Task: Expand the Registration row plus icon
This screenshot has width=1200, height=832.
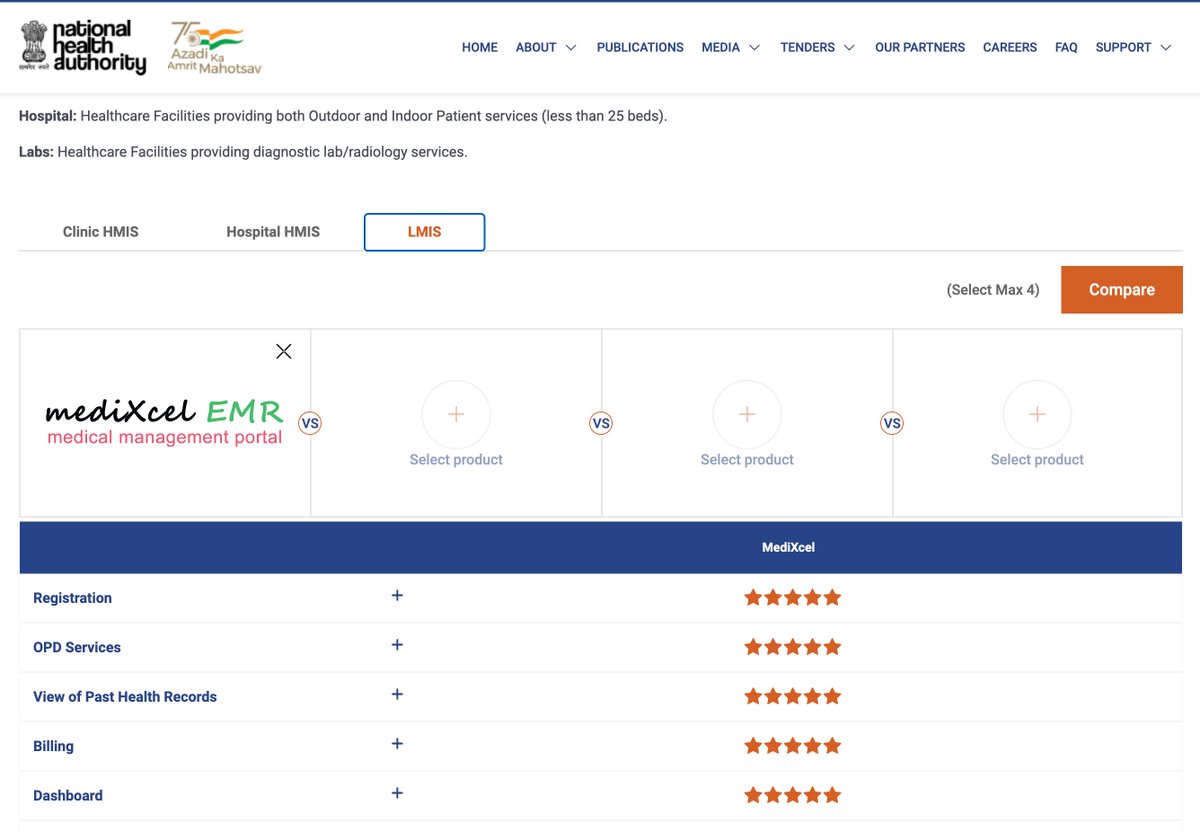Action: point(397,595)
